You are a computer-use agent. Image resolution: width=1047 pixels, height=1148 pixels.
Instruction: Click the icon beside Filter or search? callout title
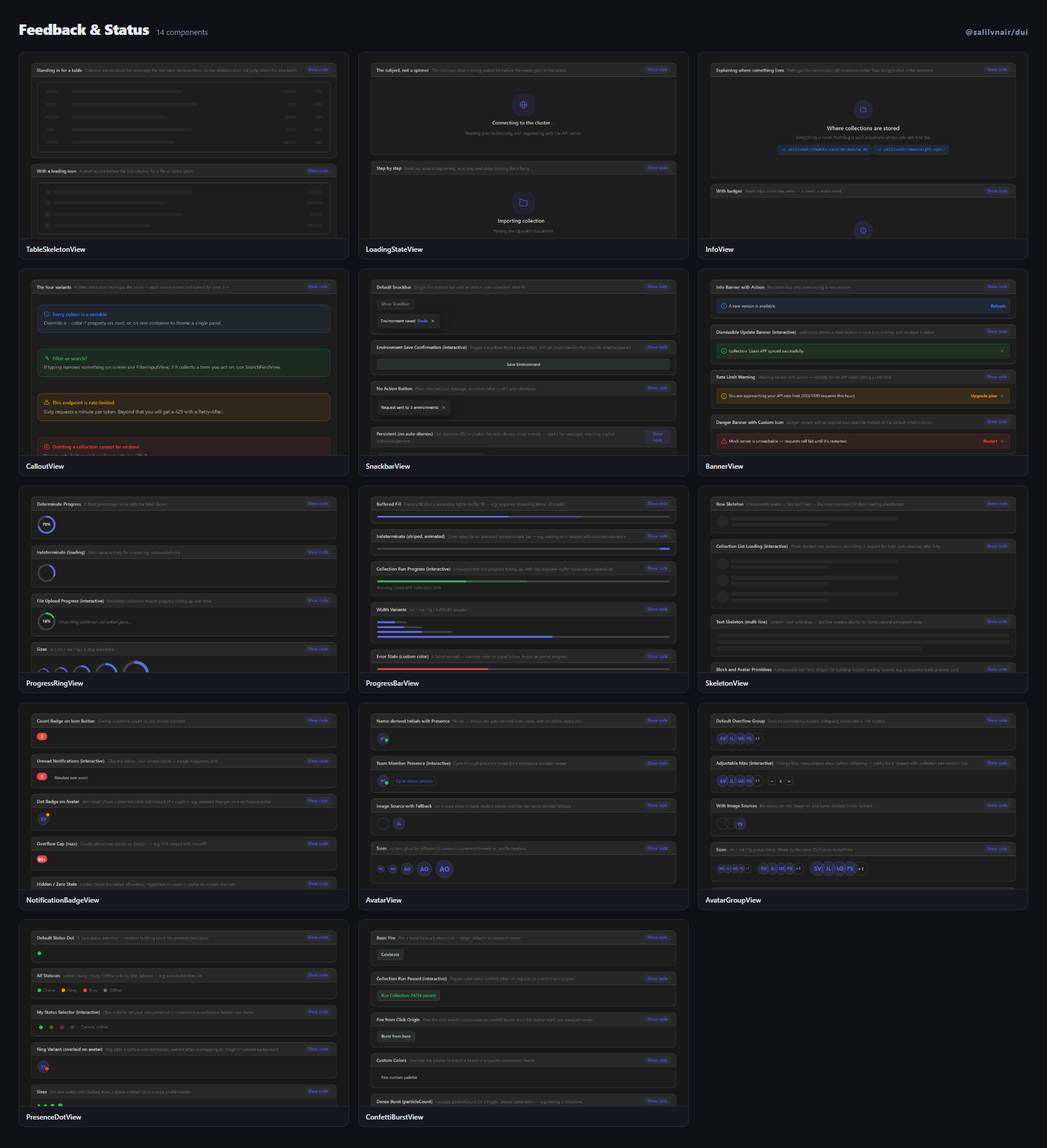(47, 358)
